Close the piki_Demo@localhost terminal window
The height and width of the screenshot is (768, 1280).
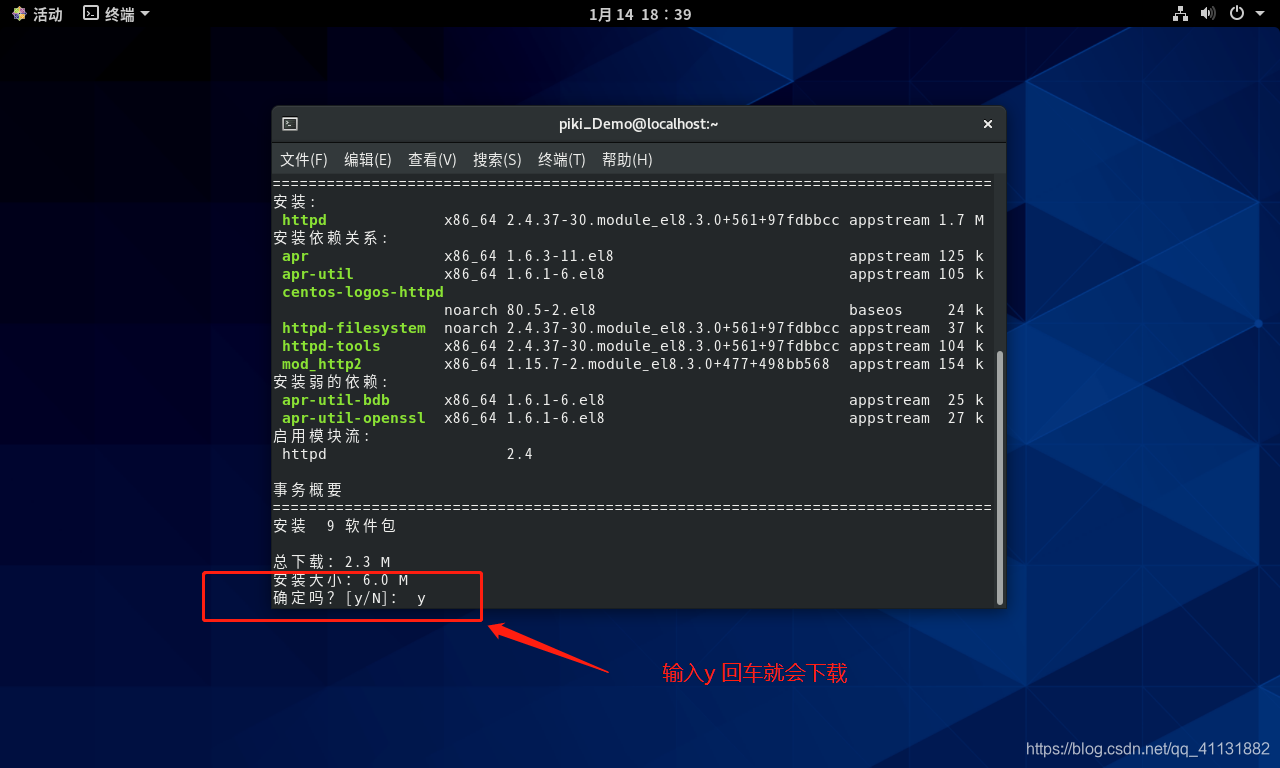tap(988, 124)
